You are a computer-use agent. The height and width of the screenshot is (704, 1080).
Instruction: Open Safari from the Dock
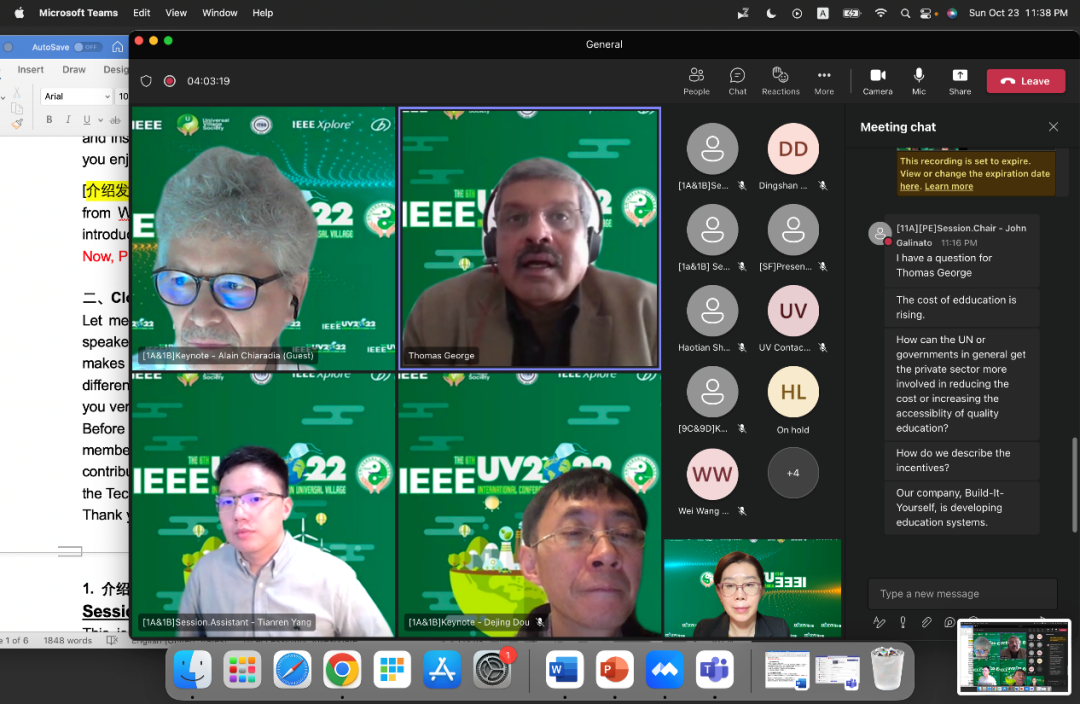pyautogui.click(x=292, y=669)
